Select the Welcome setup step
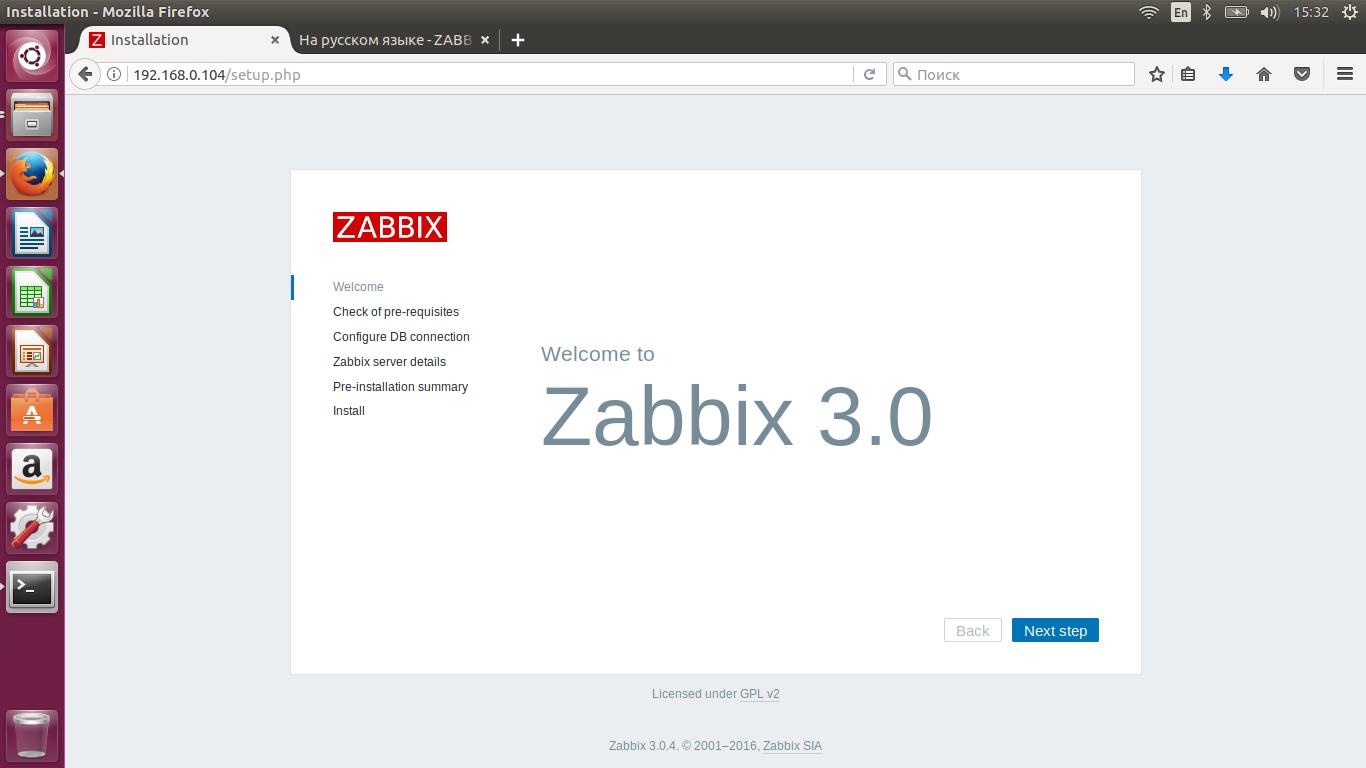Screen dimensions: 1366x768 click(358, 287)
